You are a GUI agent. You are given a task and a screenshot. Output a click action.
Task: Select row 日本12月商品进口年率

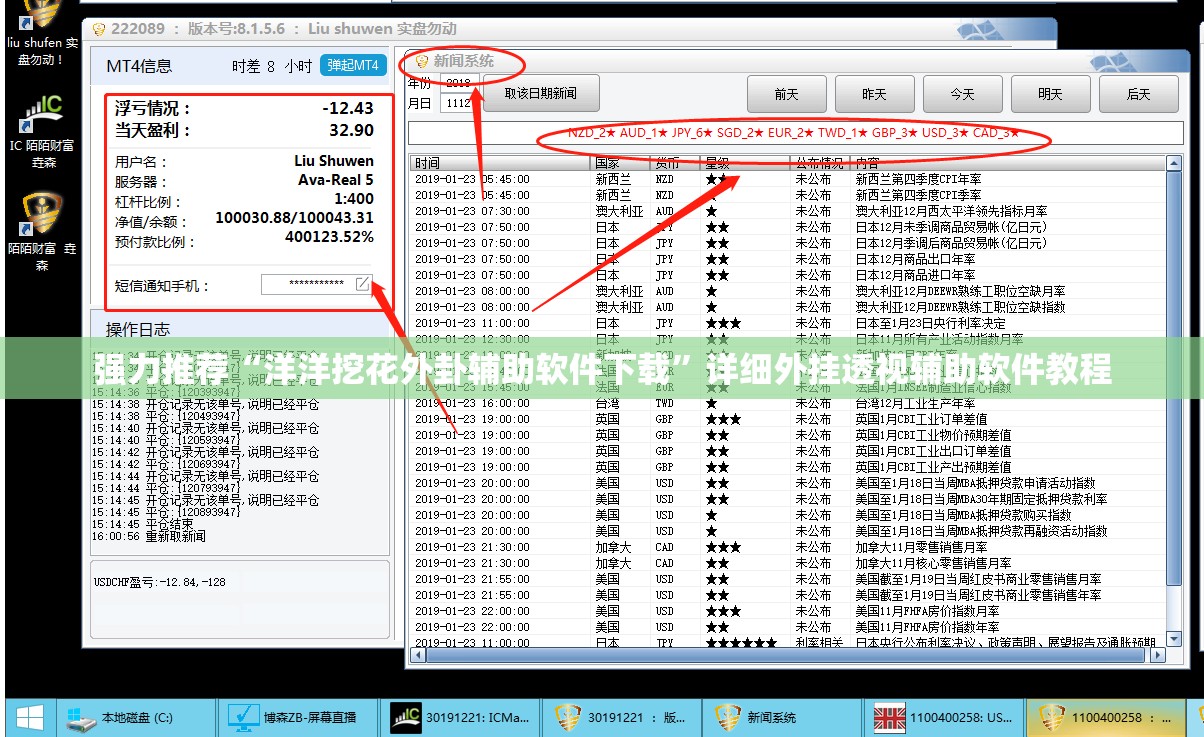point(788,275)
